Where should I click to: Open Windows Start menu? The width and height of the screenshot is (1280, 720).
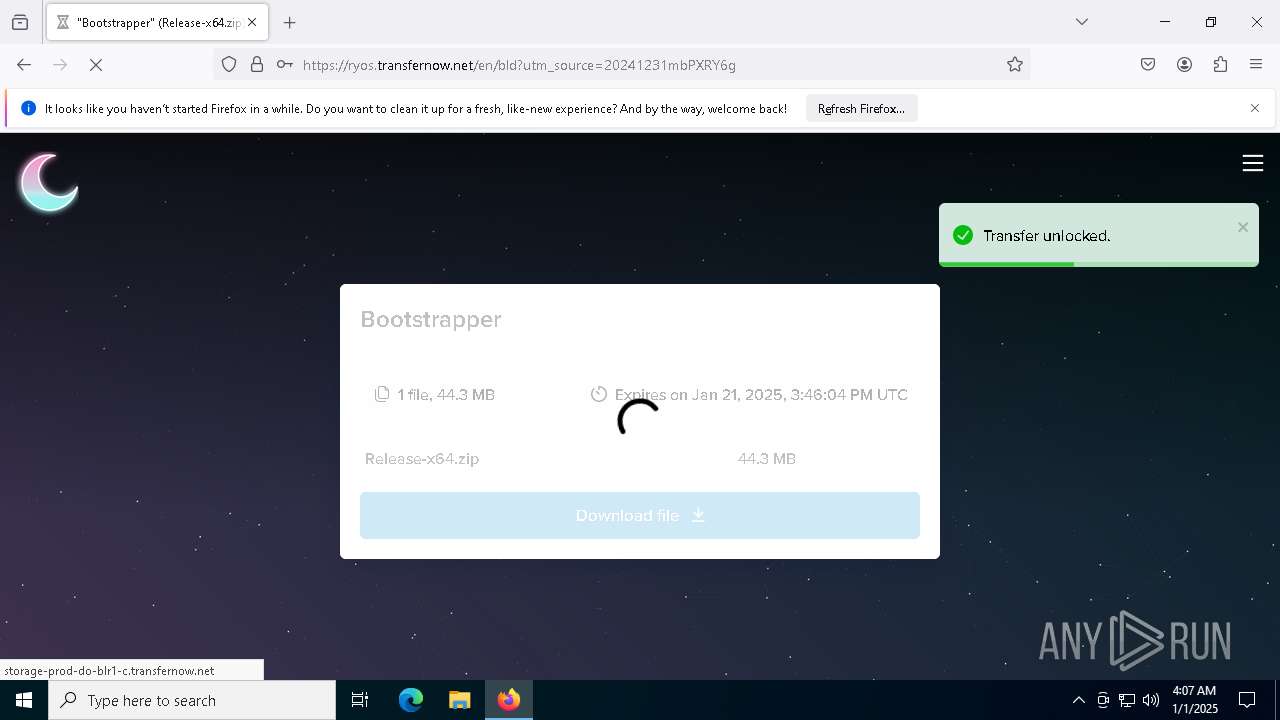point(24,700)
